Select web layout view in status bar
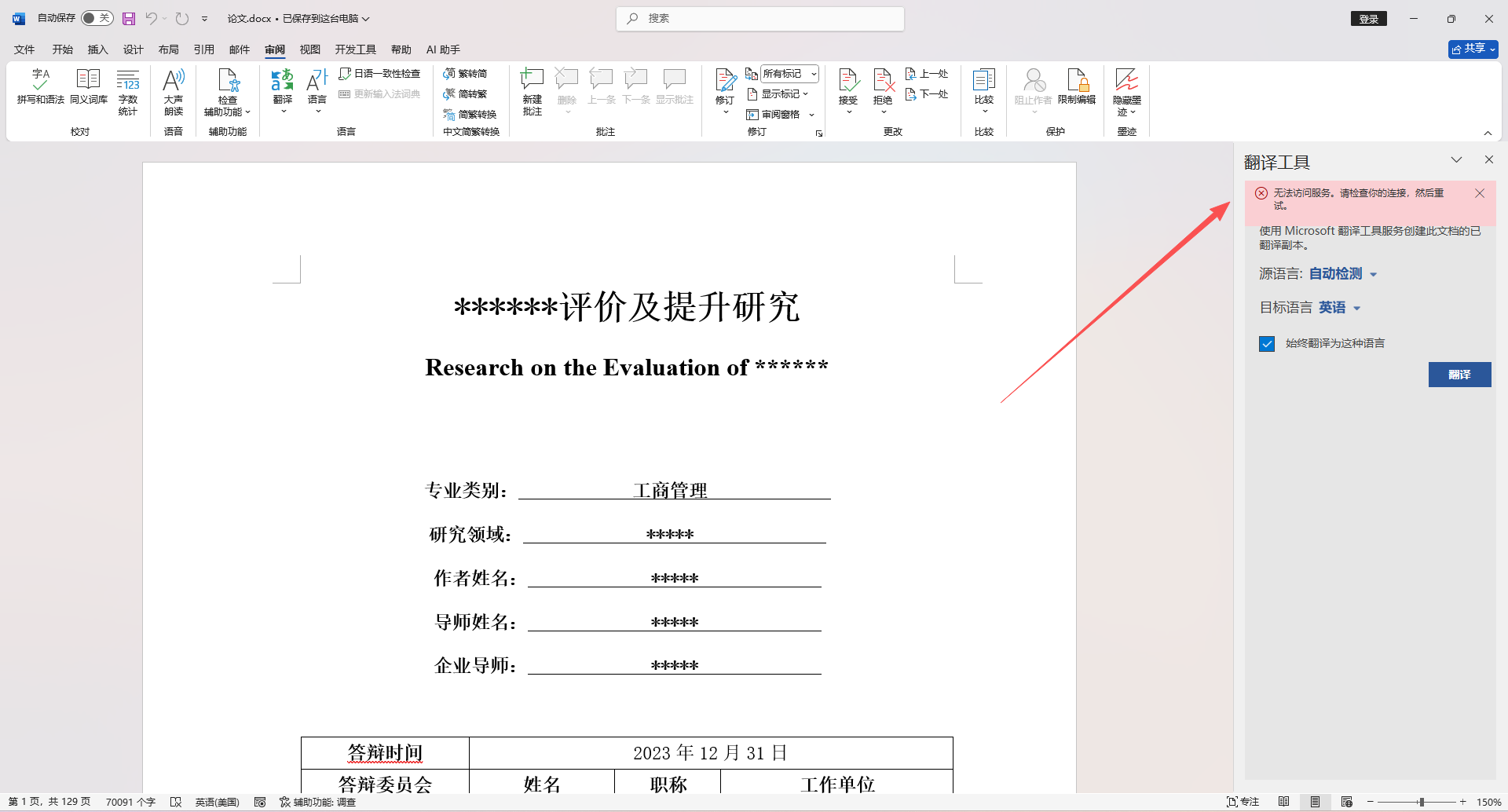Viewport: 1508px width, 812px height. [1346, 802]
